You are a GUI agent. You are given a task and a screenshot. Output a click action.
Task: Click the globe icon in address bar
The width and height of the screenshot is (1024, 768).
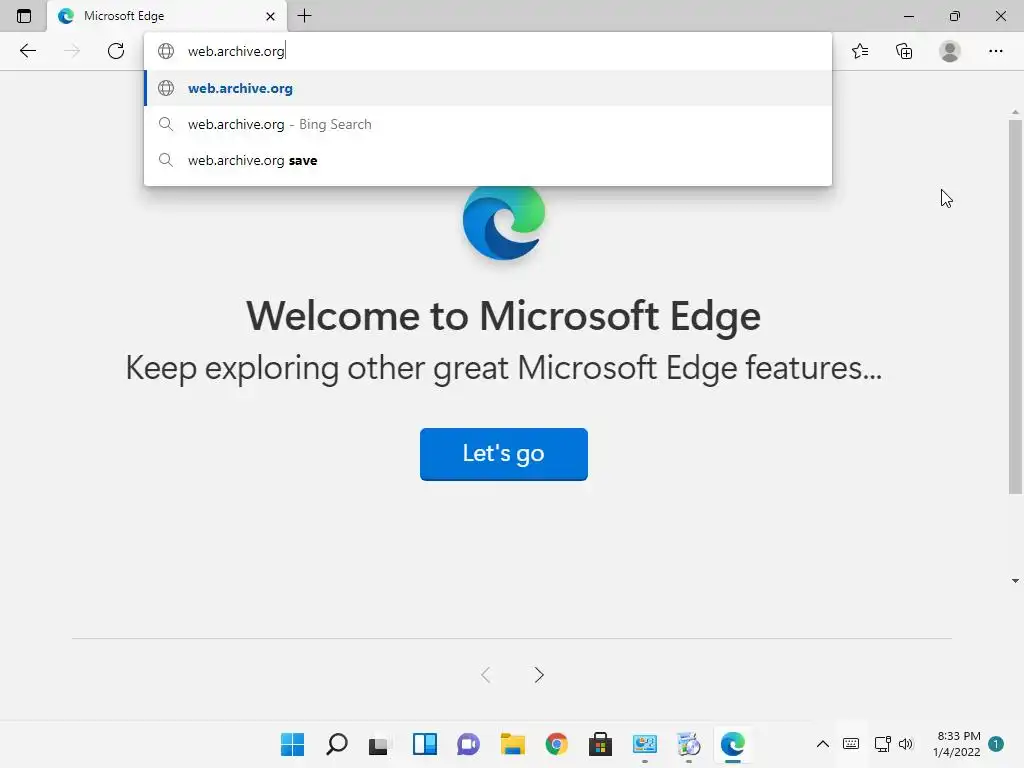166,51
